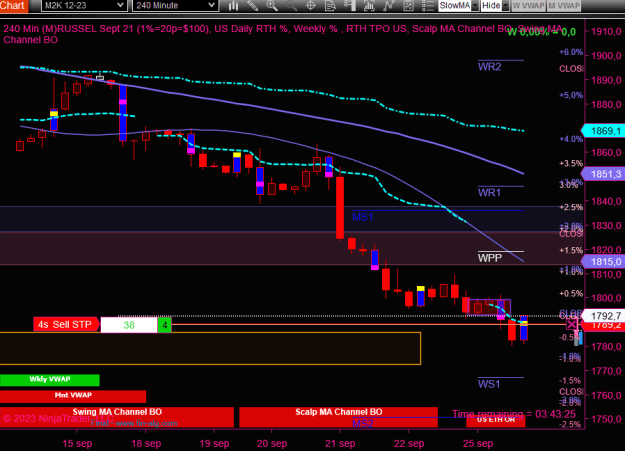Toggle the green Wkly VWAP button
The image size is (625, 451).
point(49,380)
